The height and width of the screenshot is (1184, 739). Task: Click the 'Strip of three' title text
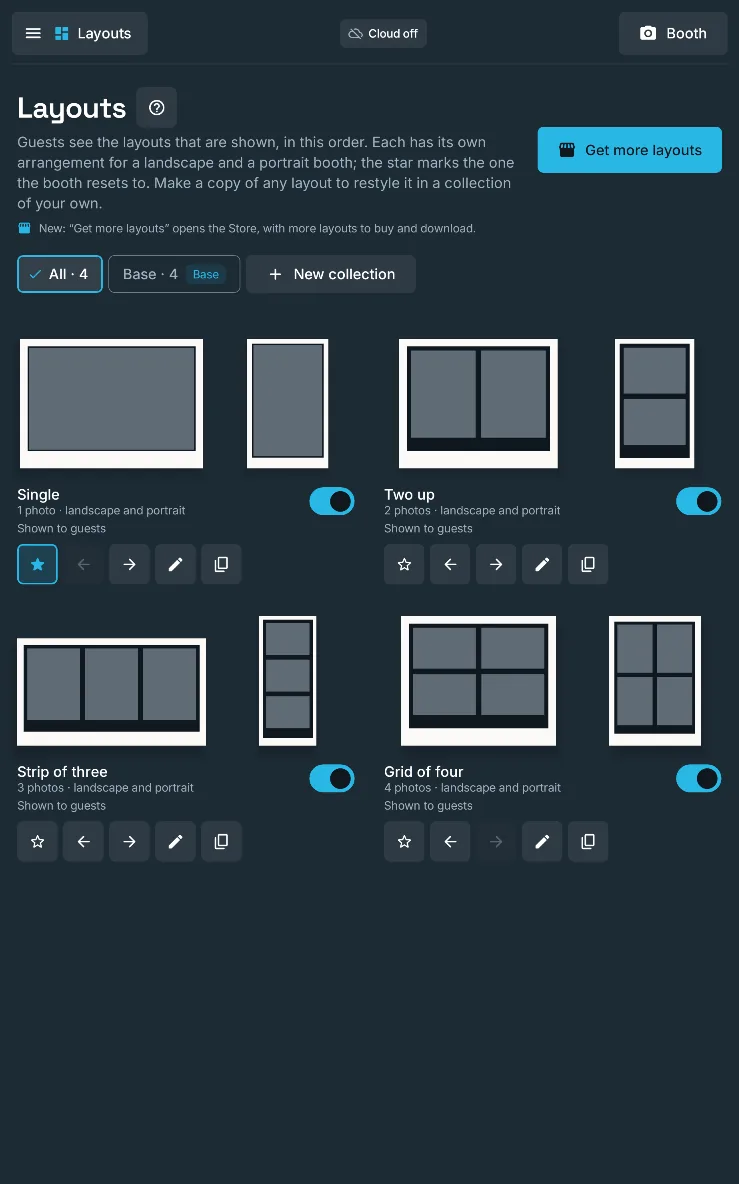pyautogui.click(x=63, y=772)
